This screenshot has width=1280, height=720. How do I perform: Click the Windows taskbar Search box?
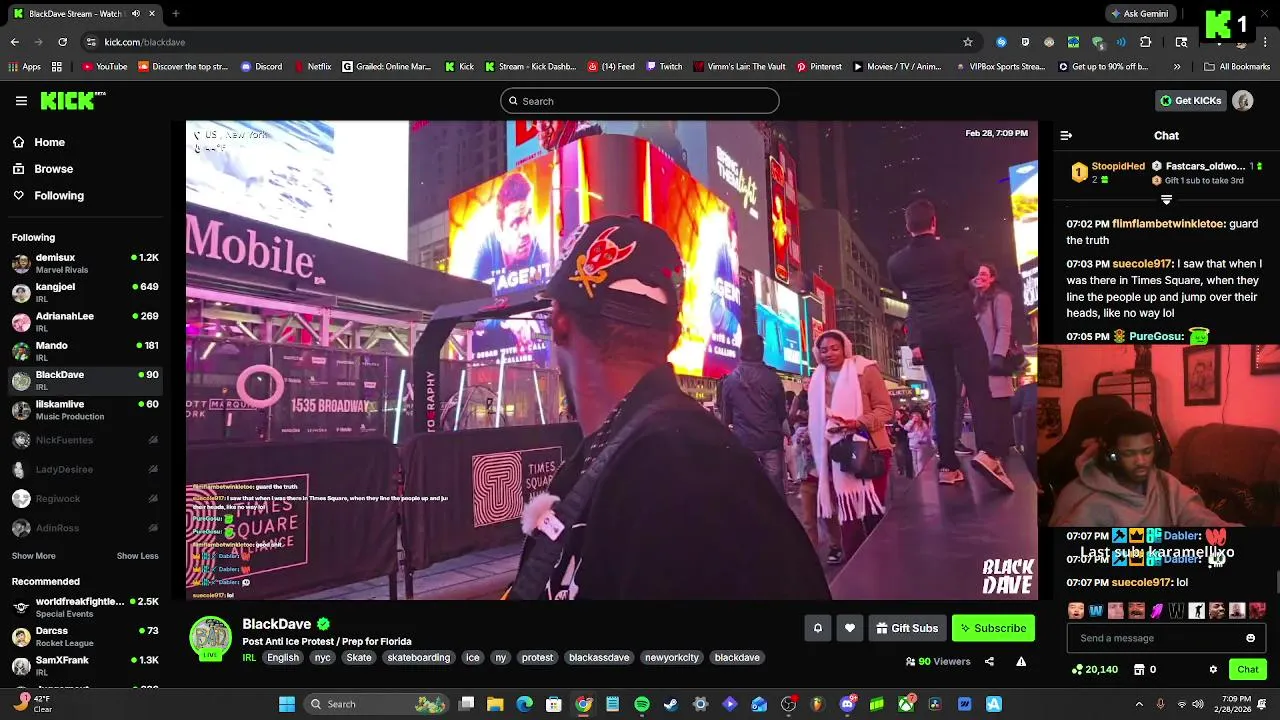click(x=377, y=704)
